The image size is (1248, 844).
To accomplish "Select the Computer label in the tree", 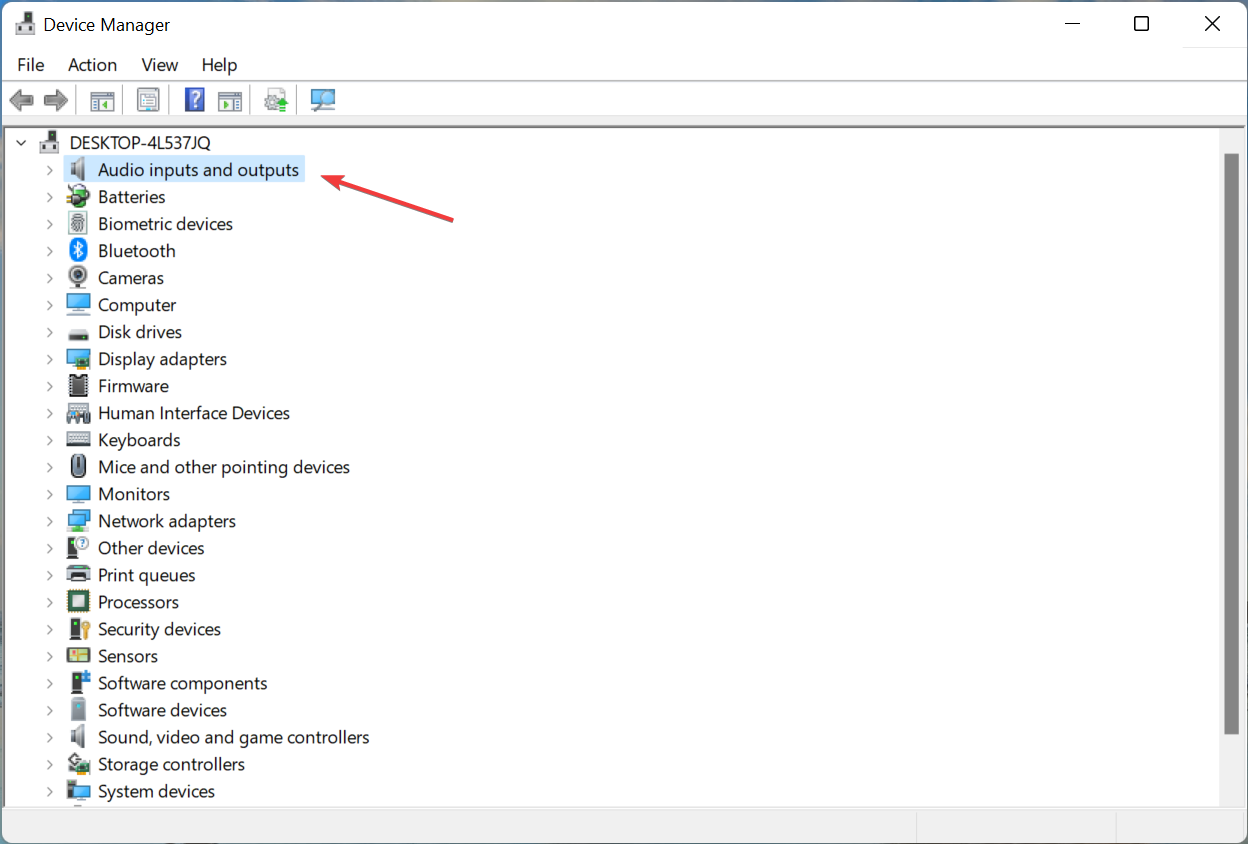I will [x=137, y=305].
